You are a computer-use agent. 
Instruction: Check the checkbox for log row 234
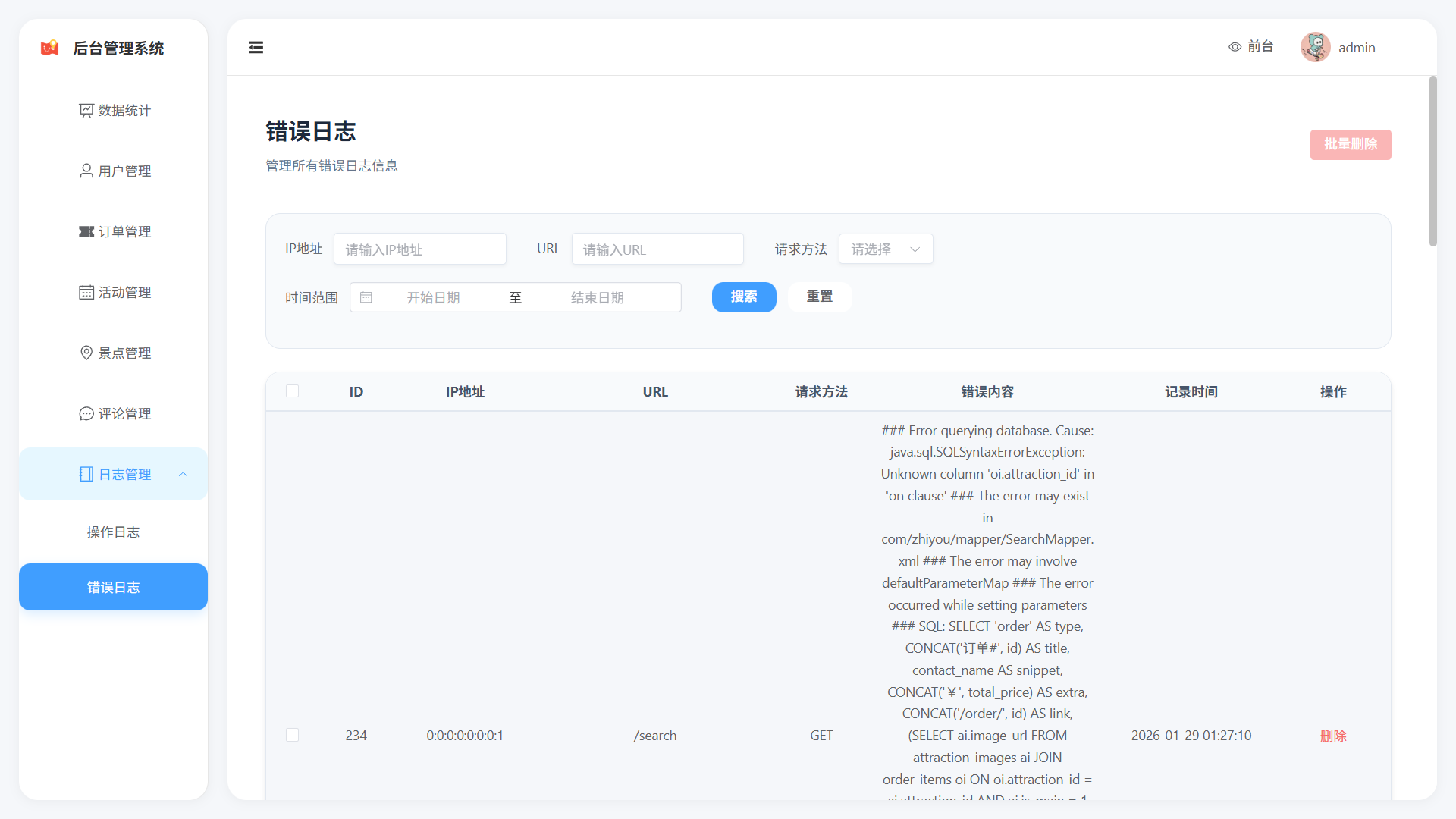(292, 735)
